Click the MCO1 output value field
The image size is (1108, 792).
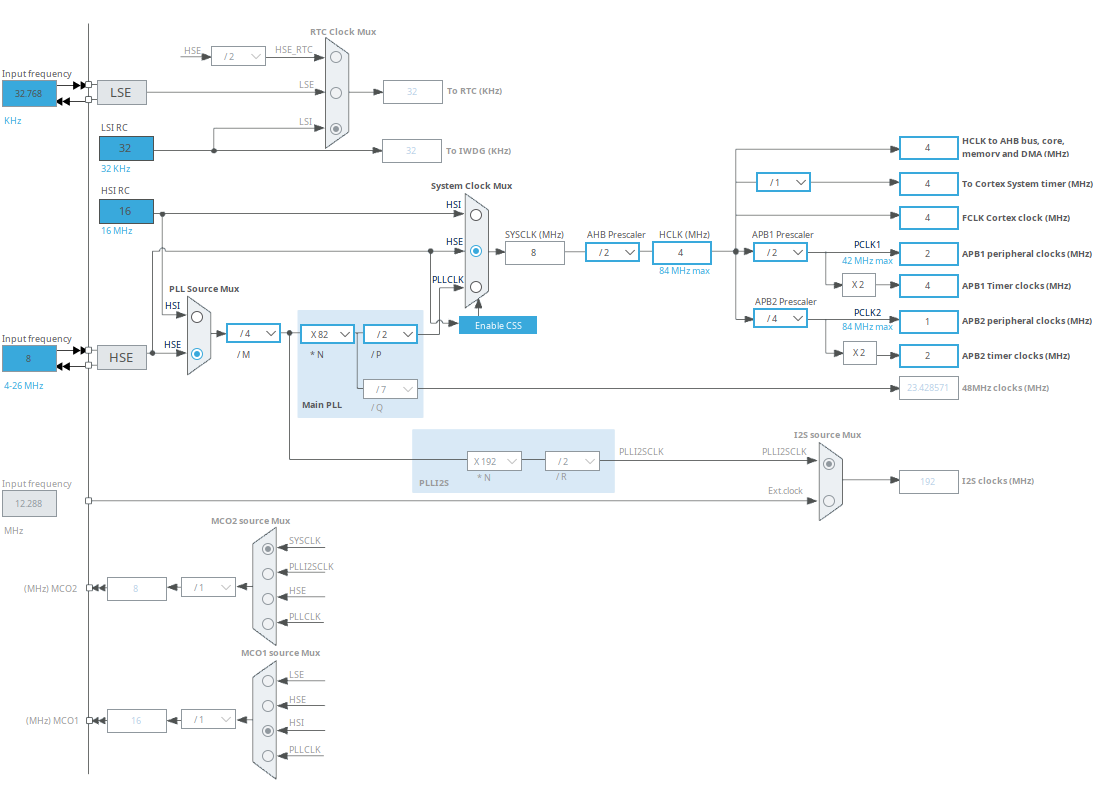[x=136, y=721]
